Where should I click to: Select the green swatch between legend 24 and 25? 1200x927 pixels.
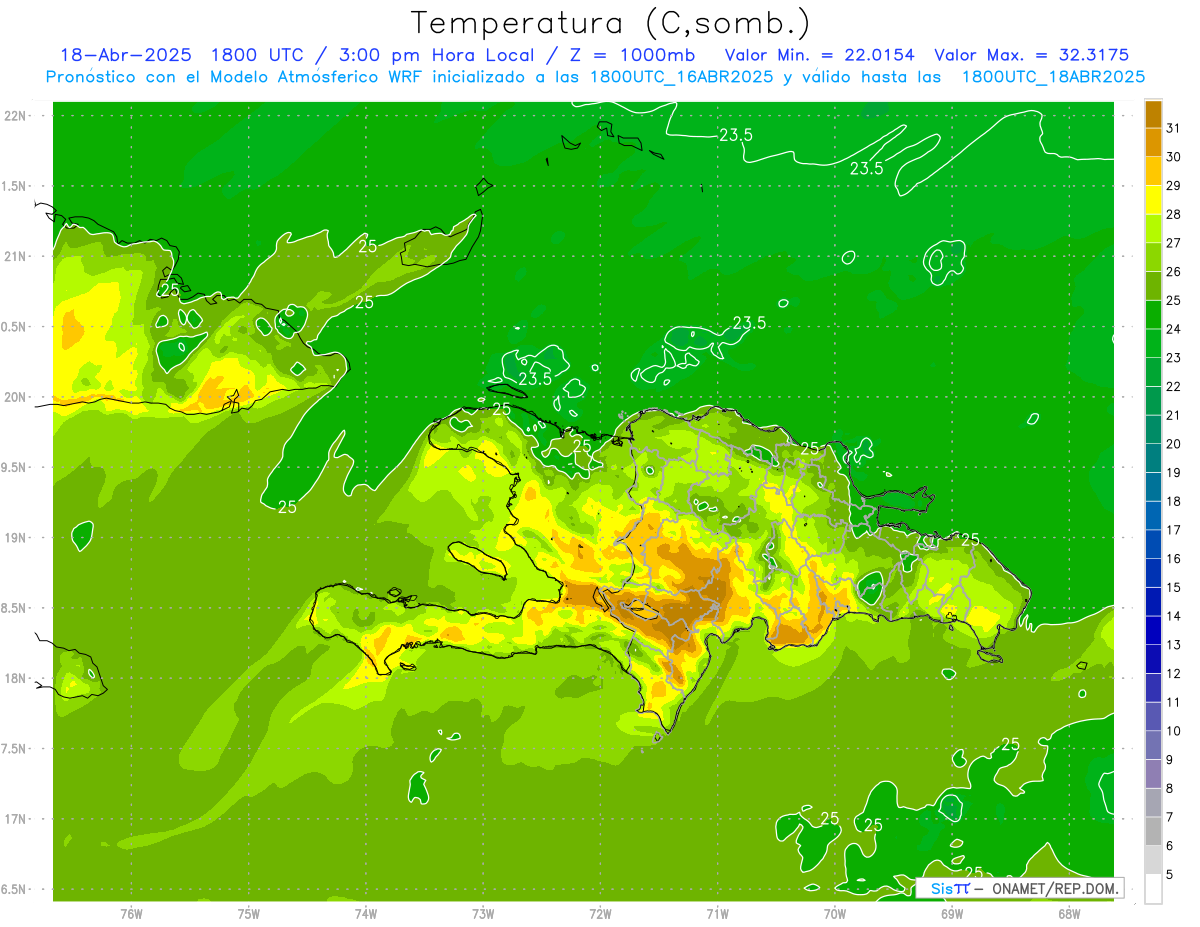point(1153,314)
